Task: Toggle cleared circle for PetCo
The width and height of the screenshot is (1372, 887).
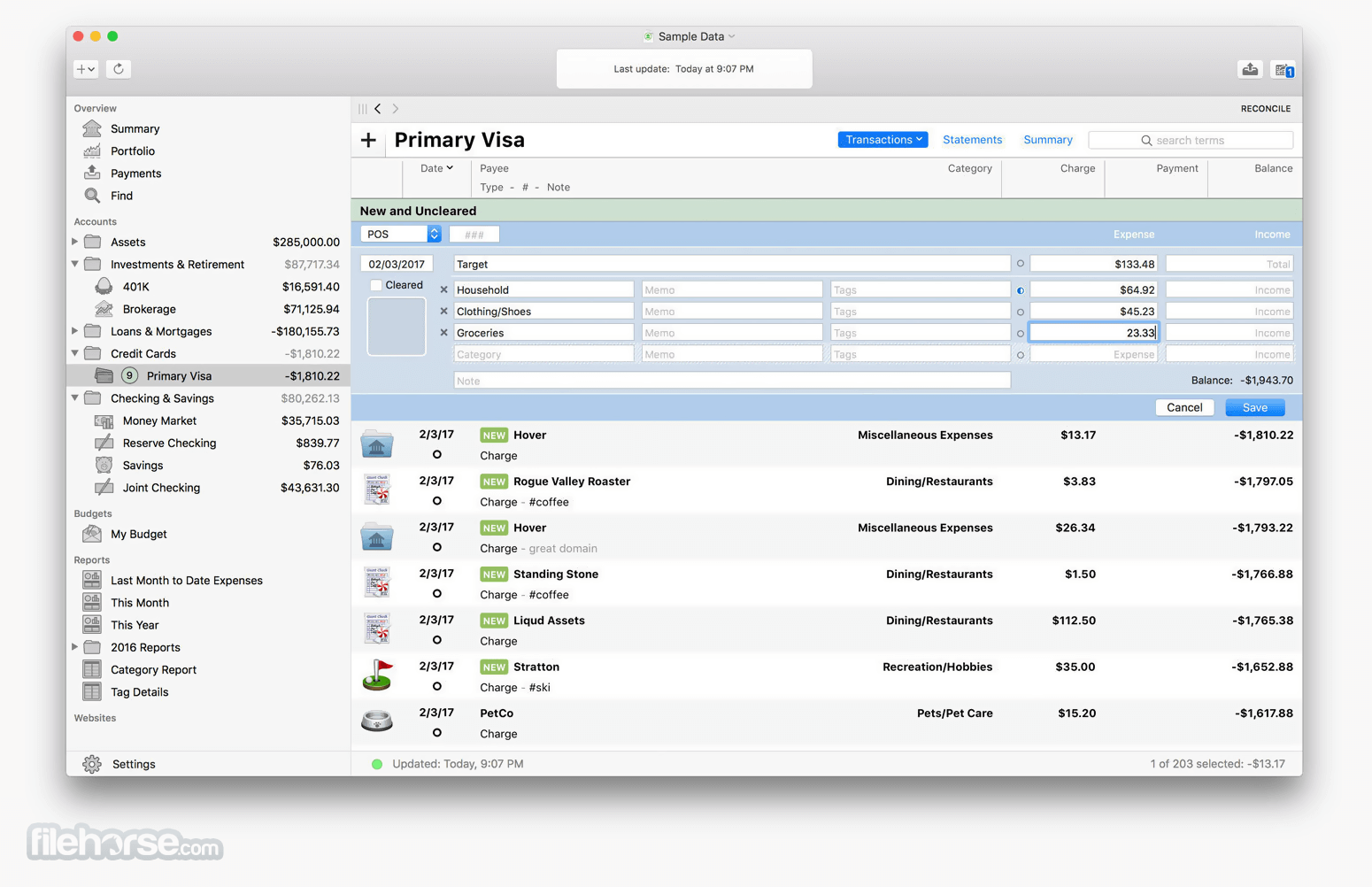Action: (437, 733)
